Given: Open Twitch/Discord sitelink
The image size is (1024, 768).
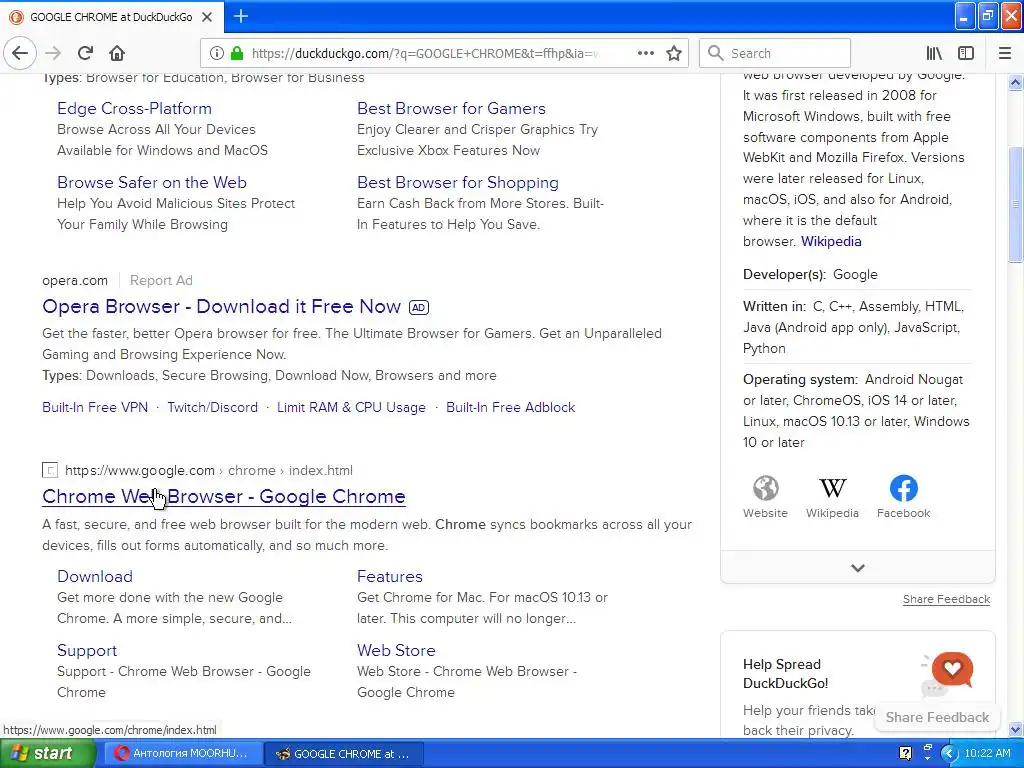Looking at the screenshot, I should pos(212,407).
